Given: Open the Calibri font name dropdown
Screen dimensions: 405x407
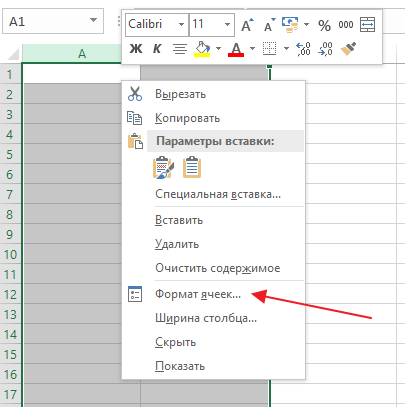Looking at the screenshot, I should pos(181,24).
